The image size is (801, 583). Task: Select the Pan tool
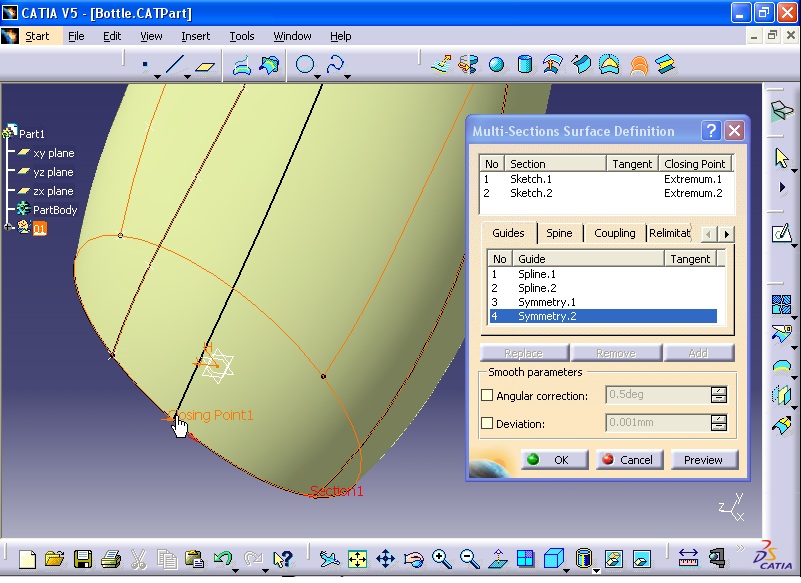(x=384, y=557)
